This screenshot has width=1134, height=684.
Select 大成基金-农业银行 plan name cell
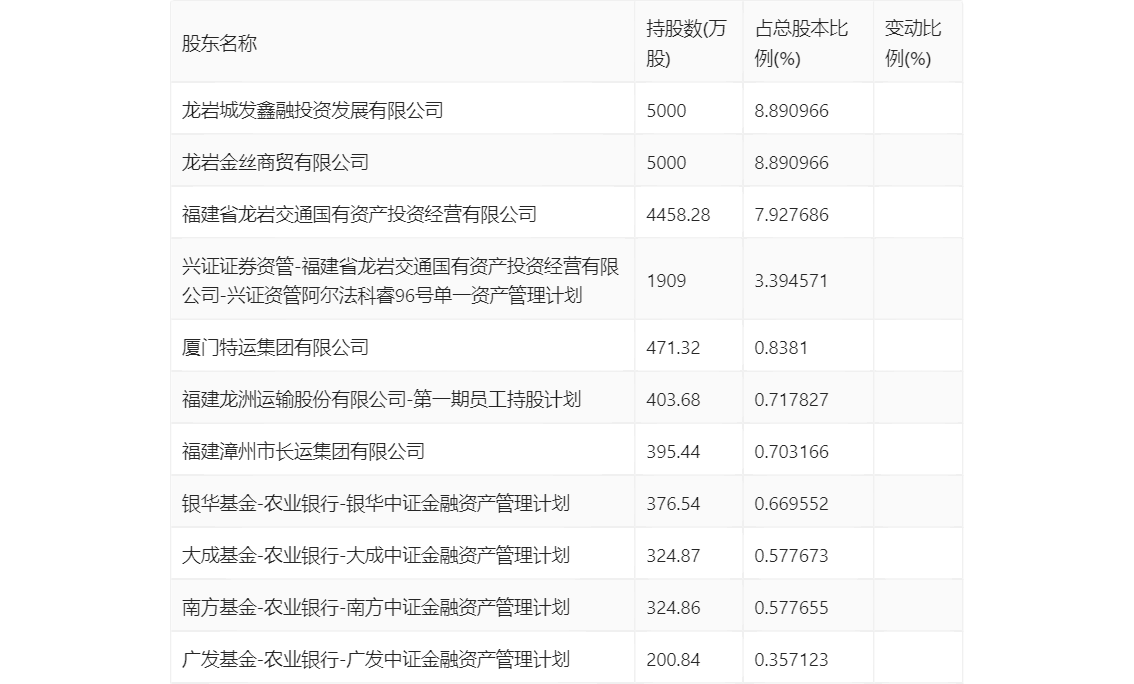pyautogui.click(x=375, y=555)
